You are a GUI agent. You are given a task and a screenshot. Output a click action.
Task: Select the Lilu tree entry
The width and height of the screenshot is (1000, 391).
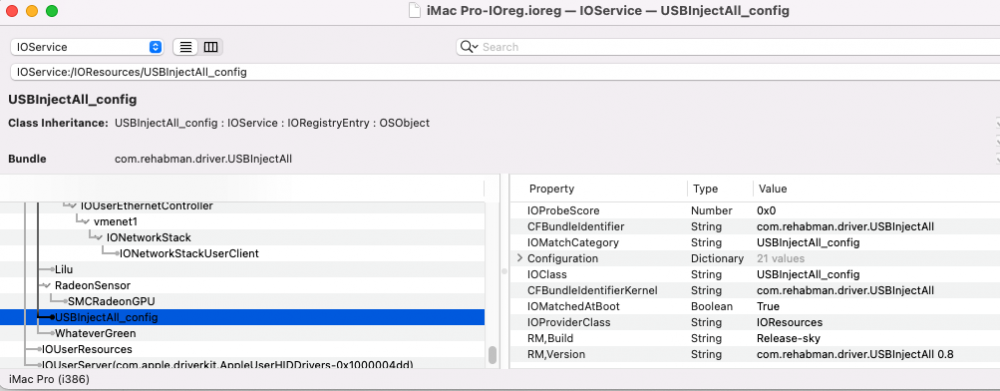pos(64,269)
